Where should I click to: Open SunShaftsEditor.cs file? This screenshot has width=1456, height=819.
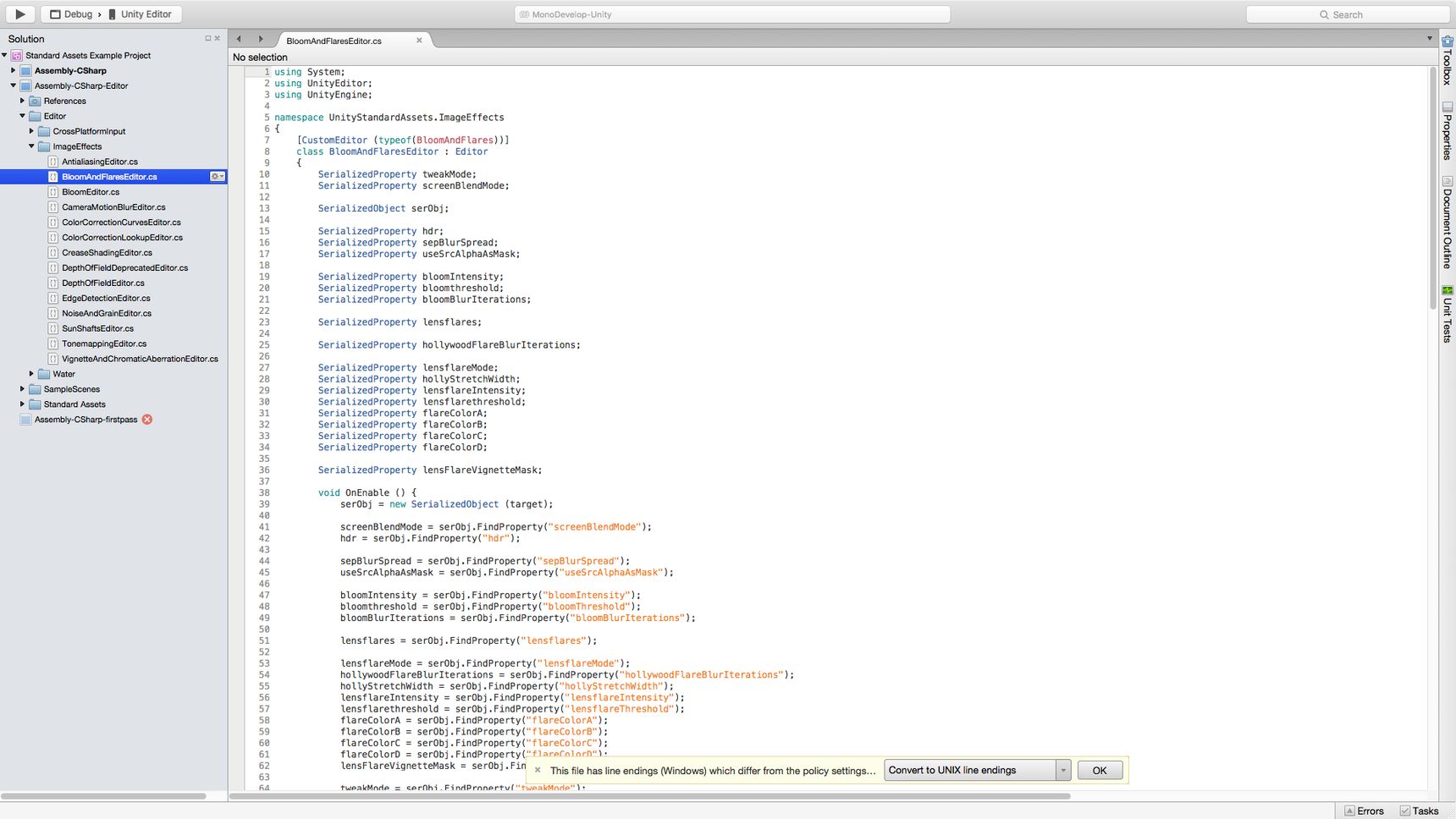click(x=97, y=329)
